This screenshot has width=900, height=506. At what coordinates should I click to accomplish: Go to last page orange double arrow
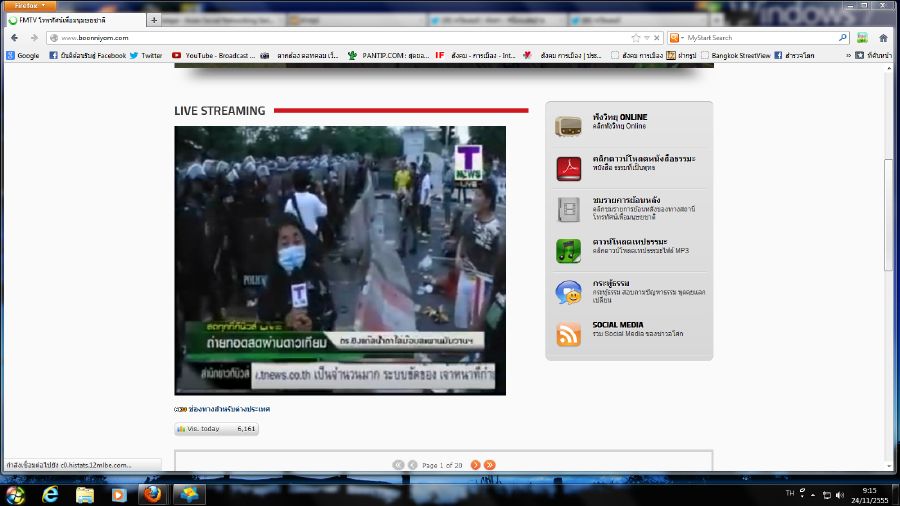489,465
